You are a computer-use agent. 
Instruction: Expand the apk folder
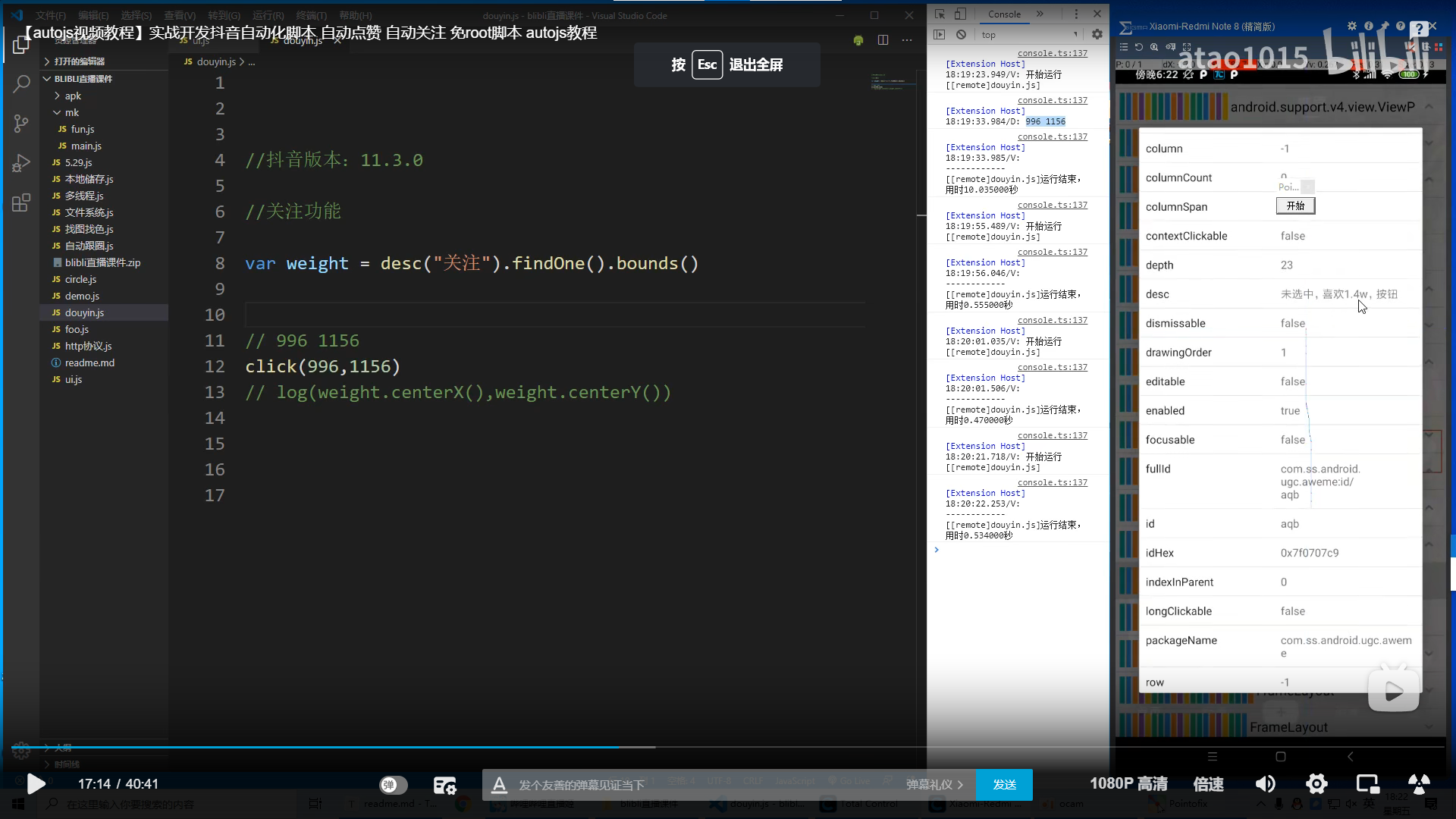[x=73, y=96]
